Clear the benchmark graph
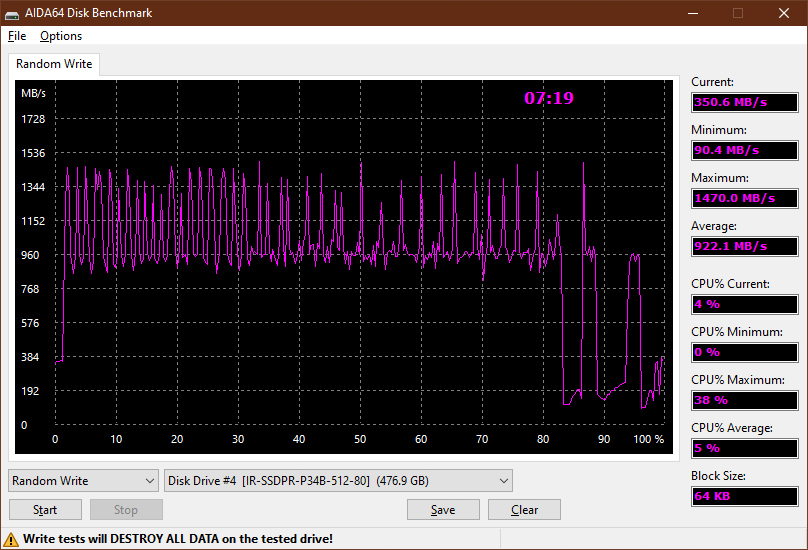 (x=524, y=510)
